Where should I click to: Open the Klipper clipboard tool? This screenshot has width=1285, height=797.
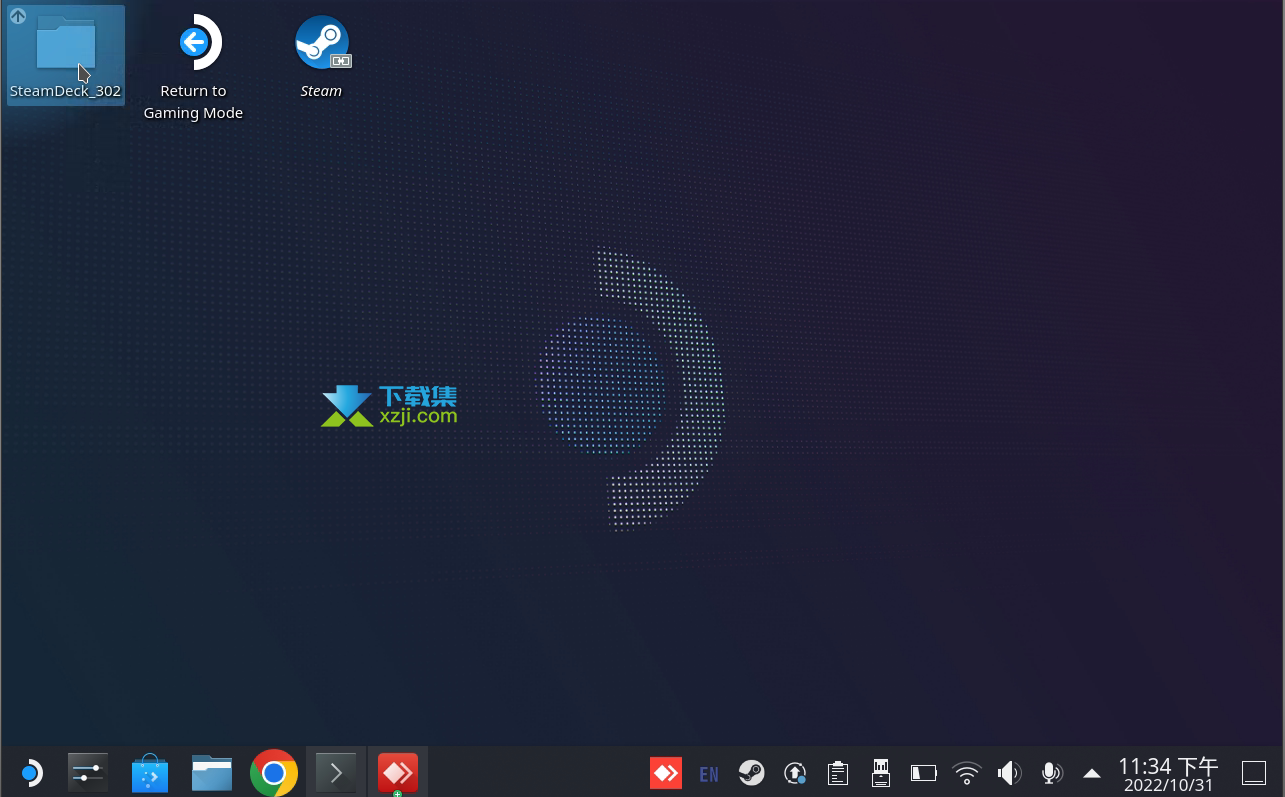coord(837,773)
